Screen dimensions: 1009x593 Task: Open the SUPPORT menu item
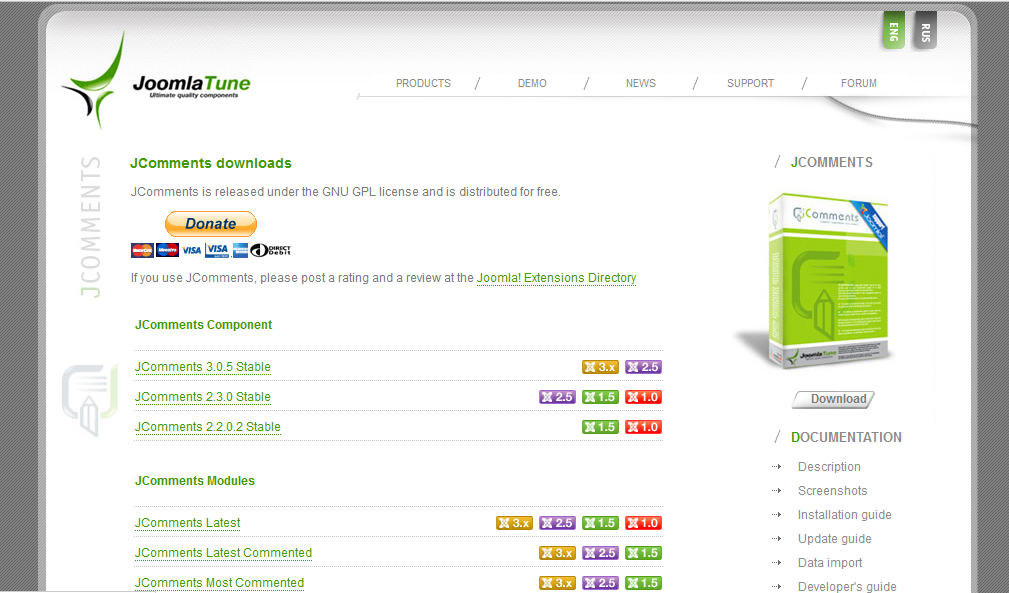[750, 83]
